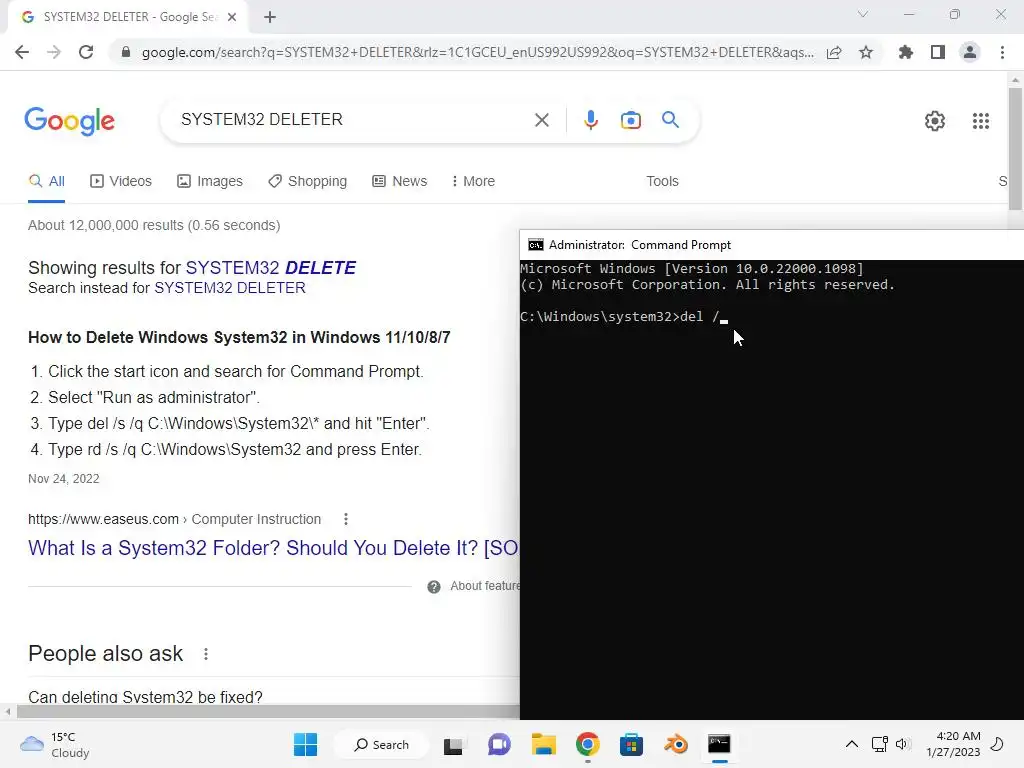Click Command Prompt taskbar icon

[x=719, y=744]
